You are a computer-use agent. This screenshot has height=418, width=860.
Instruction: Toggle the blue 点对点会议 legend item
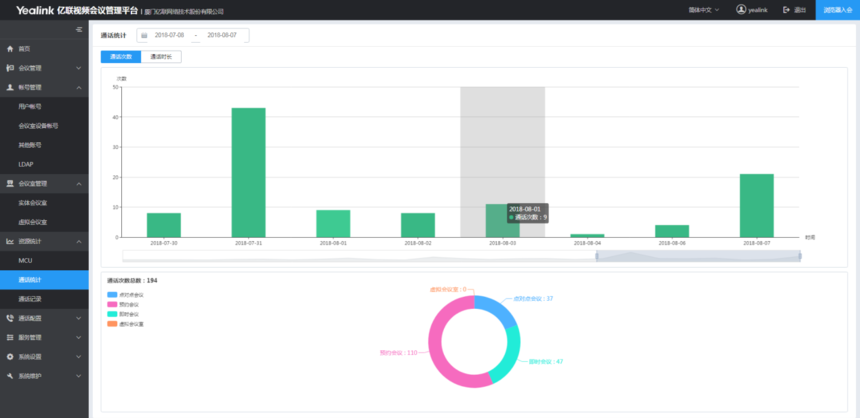[112, 295]
